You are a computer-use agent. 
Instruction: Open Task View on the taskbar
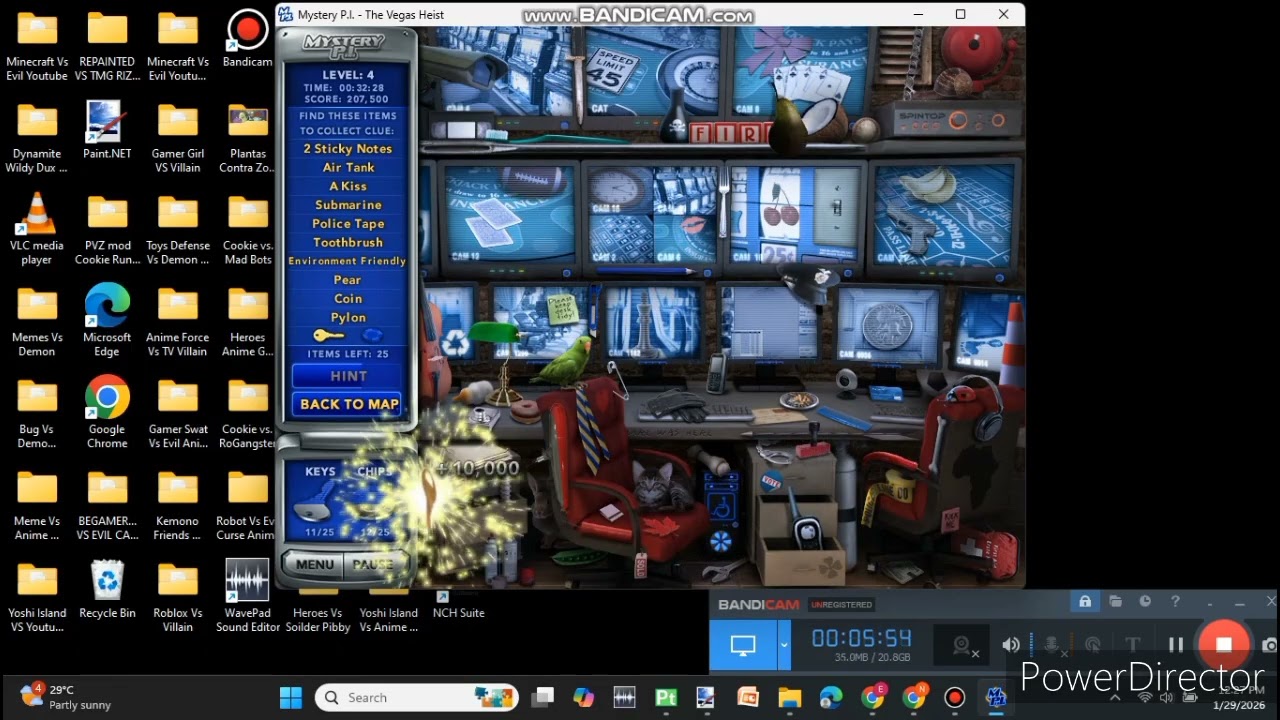(542, 697)
